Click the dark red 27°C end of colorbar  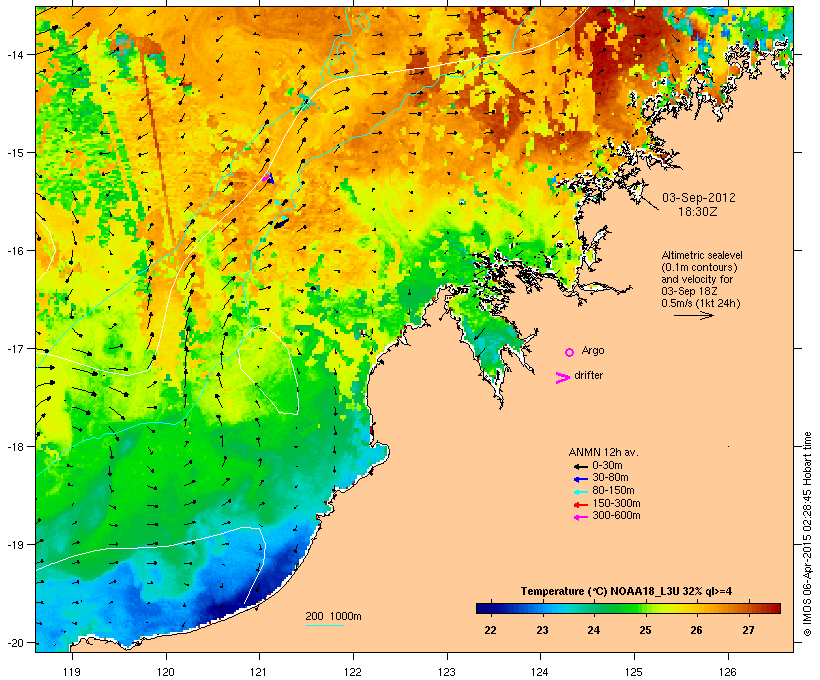[771, 608]
